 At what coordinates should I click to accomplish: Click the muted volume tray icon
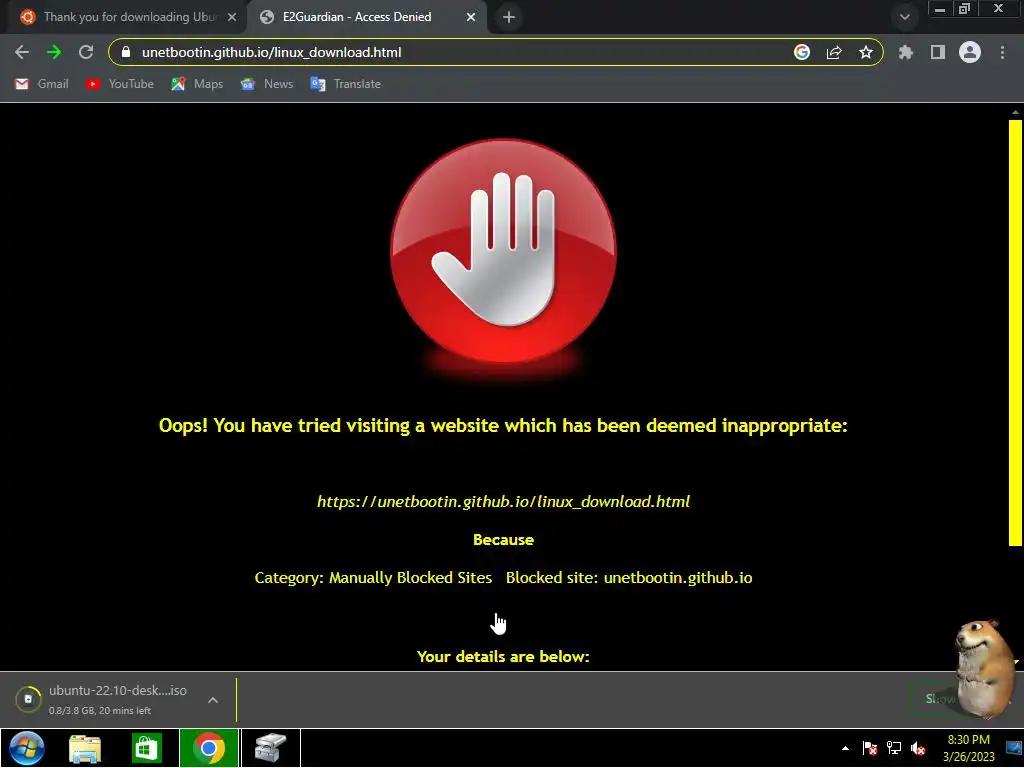[x=918, y=748]
